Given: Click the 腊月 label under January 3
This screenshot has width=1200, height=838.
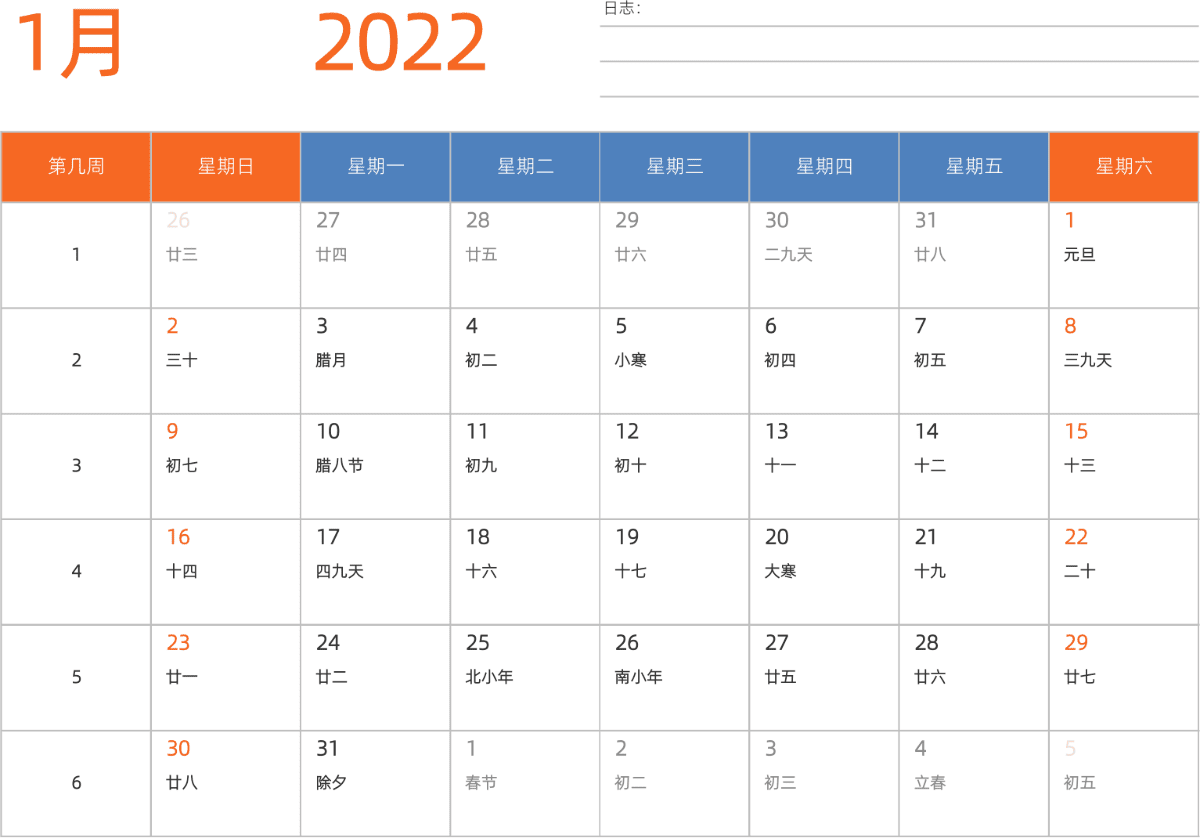Looking at the screenshot, I should coord(332,360).
